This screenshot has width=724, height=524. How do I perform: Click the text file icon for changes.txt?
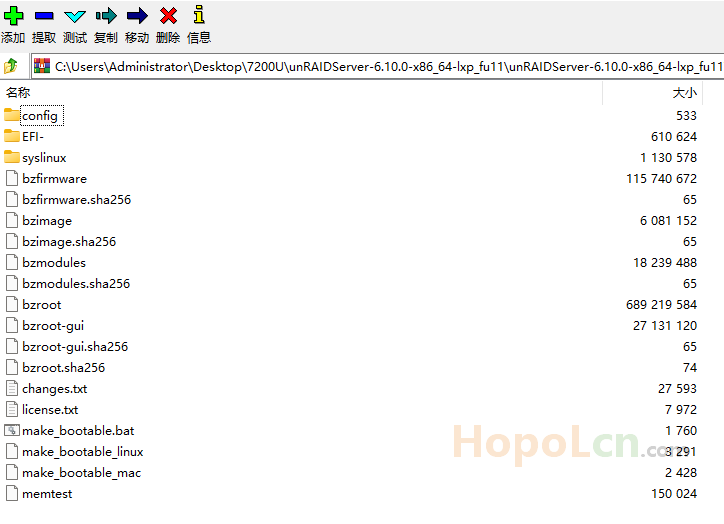pos(12,388)
